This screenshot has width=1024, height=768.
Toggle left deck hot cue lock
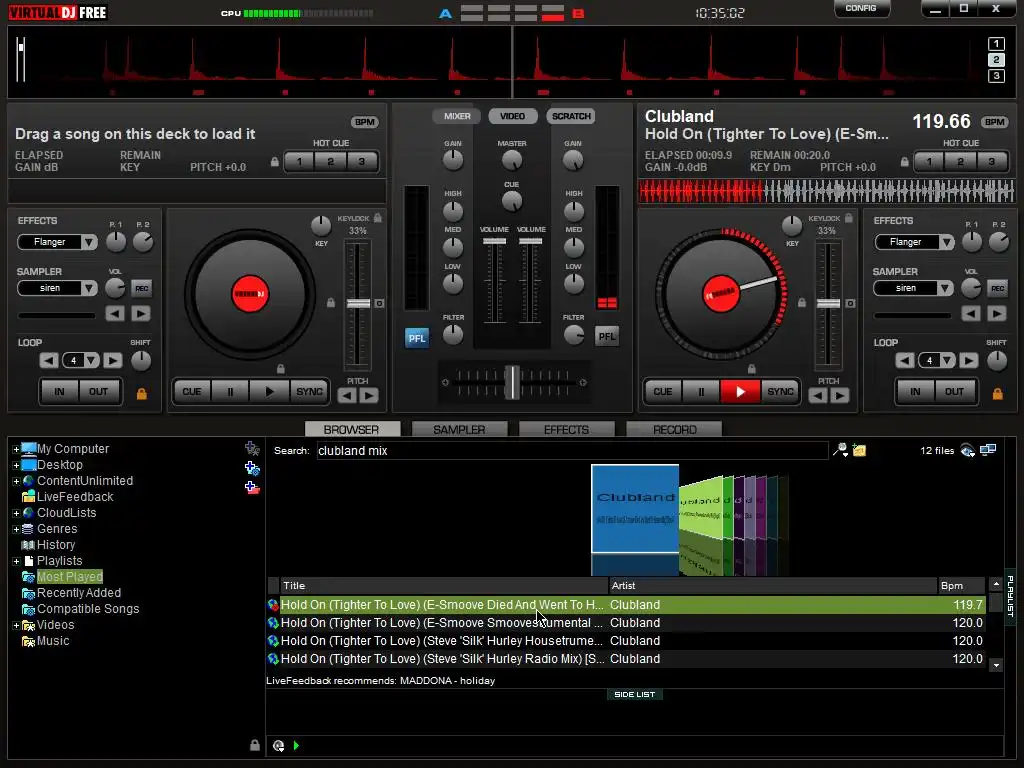click(275, 162)
